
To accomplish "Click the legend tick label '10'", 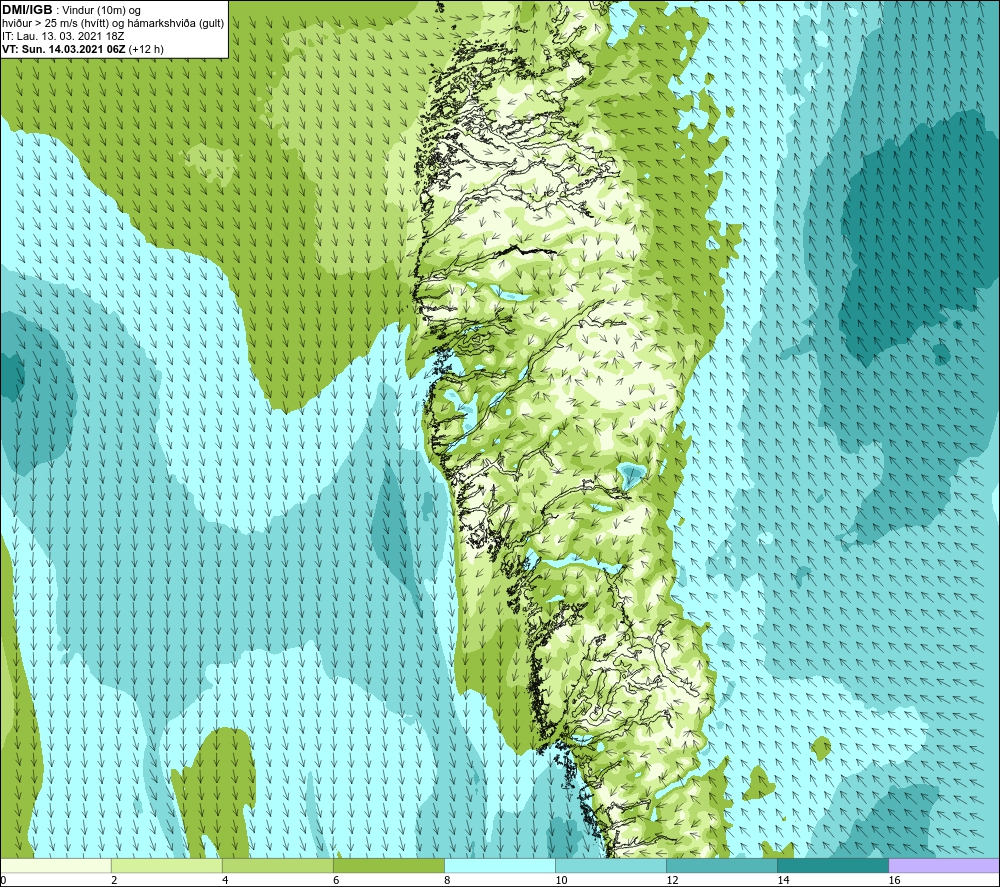I will [561, 880].
